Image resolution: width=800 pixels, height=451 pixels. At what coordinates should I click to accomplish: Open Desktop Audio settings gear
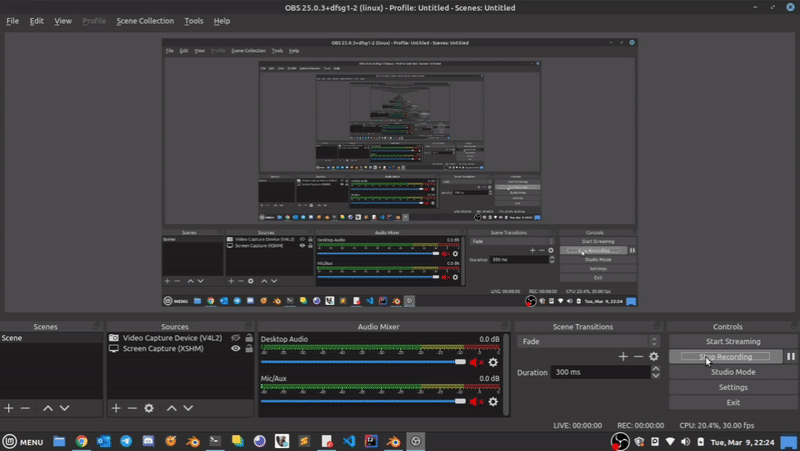click(493, 362)
